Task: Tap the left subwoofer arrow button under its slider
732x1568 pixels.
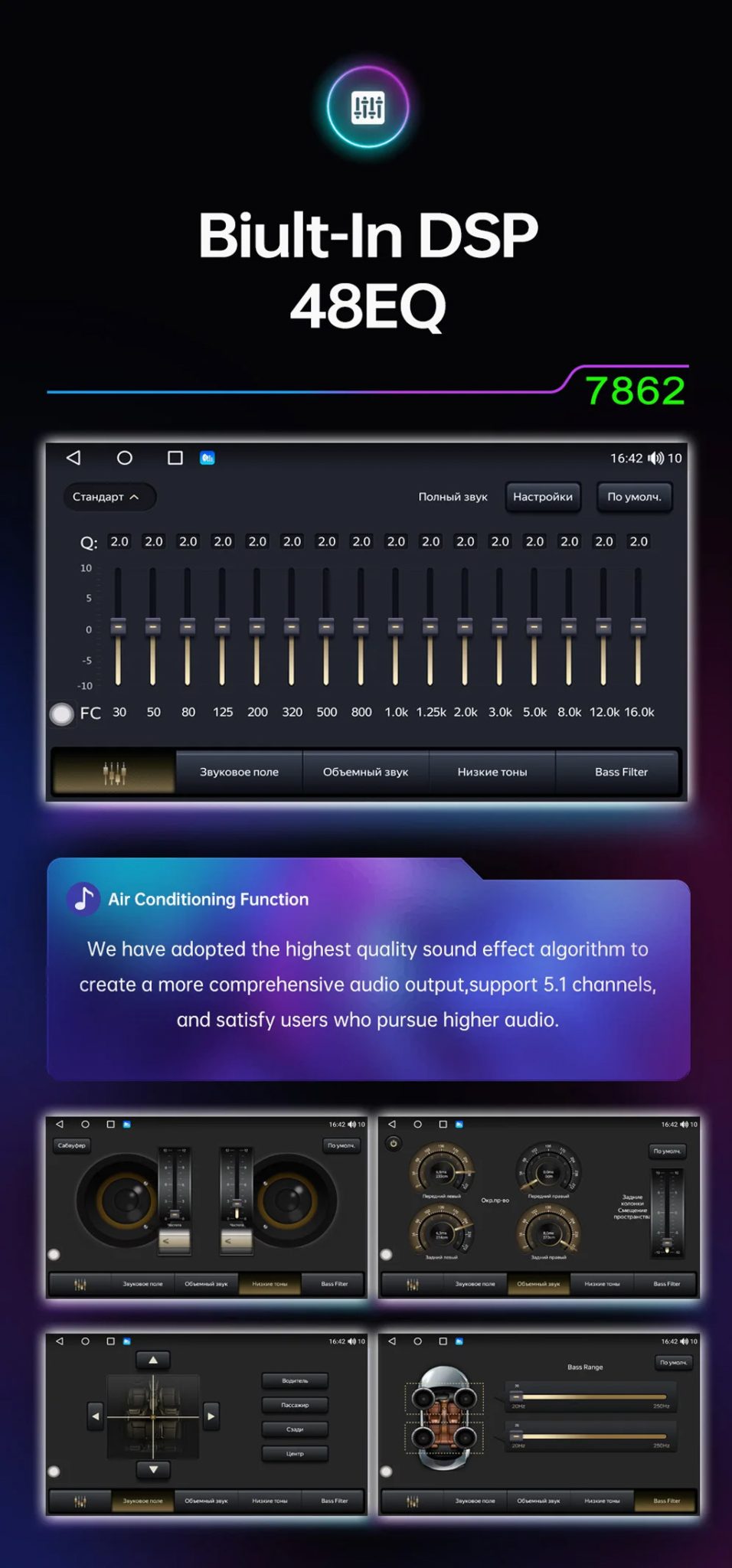Action: tap(175, 1241)
